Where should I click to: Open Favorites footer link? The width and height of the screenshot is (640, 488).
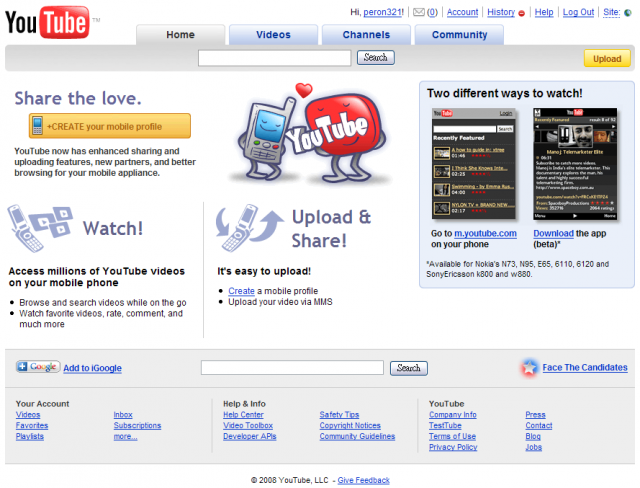click(32, 426)
